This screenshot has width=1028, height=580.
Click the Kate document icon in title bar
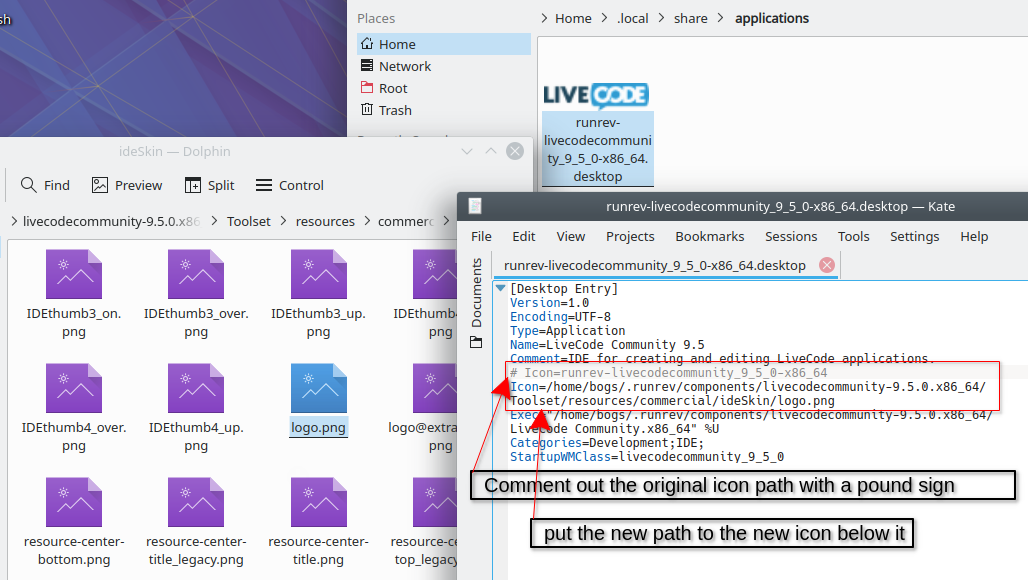coord(475,206)
